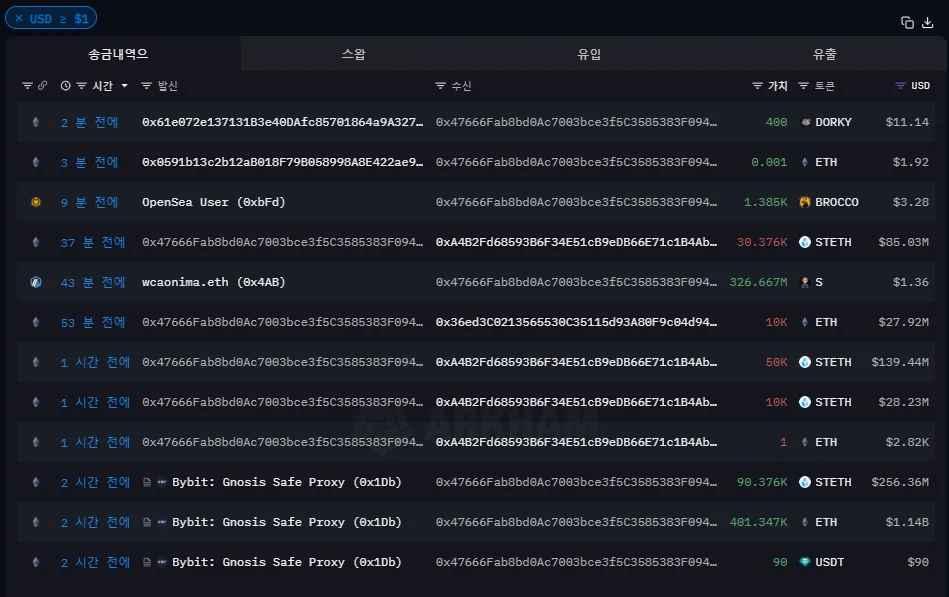Open the 유출 tab
The height and width of the screenshot is (597, 949).
pyautogui.click(x=825, y=54)
